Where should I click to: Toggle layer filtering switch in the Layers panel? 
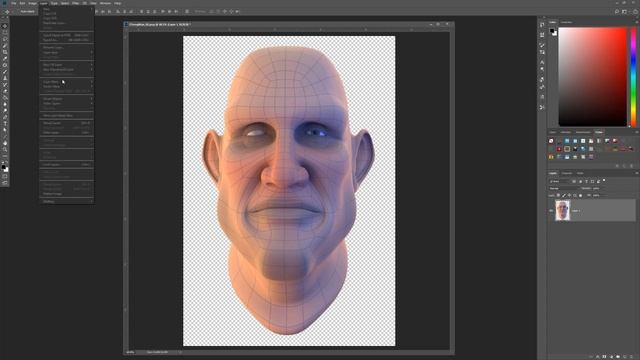(604, 181)
